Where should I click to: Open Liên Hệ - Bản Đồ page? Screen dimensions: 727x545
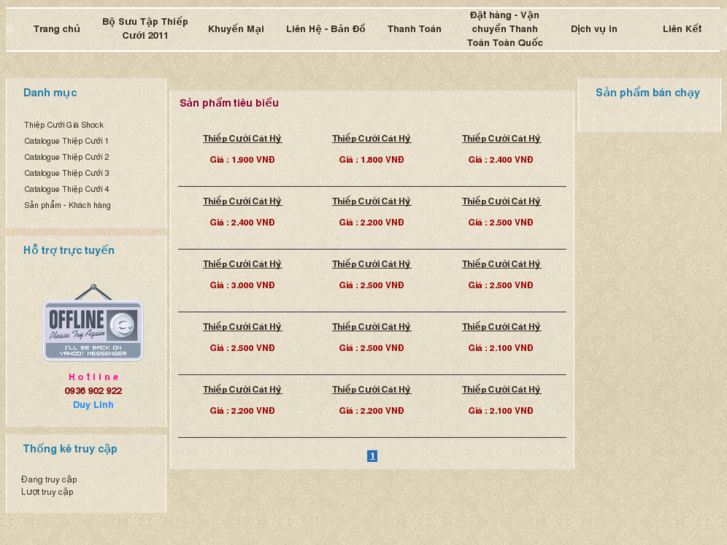[x=325, y=29]
